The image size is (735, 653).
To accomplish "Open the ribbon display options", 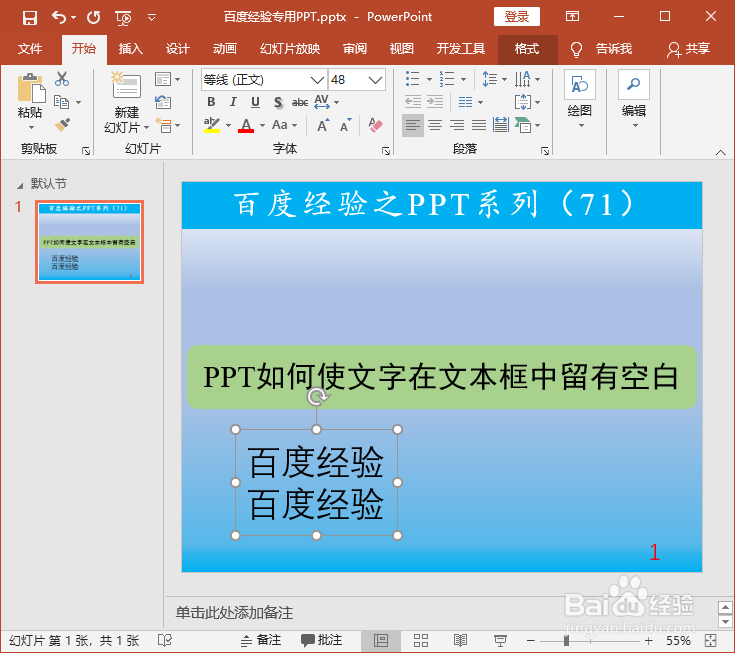I will pos(572,16).
